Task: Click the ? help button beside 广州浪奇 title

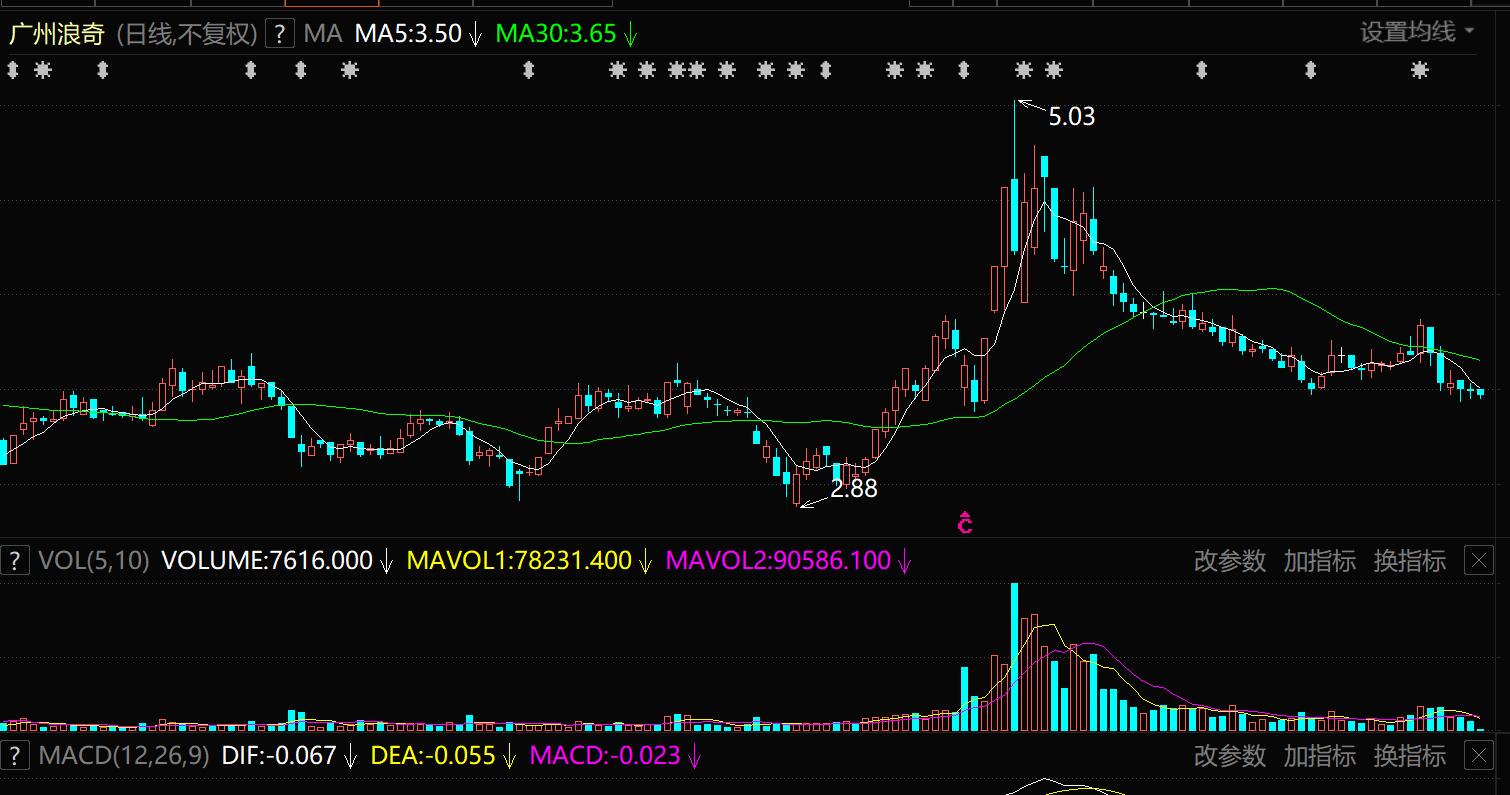Action: (281, 33)
